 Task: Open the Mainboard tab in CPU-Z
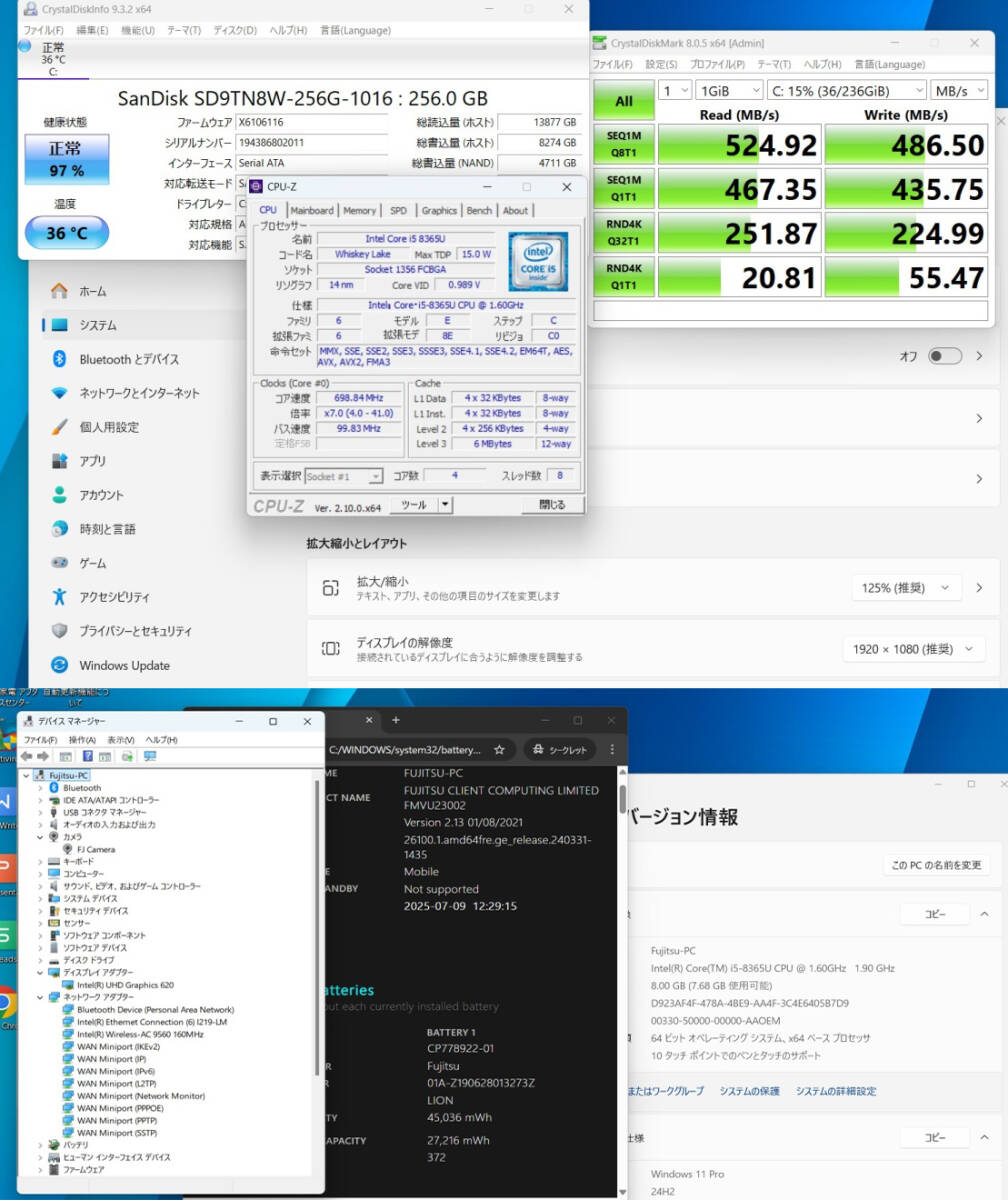click(x=312, y=211)
